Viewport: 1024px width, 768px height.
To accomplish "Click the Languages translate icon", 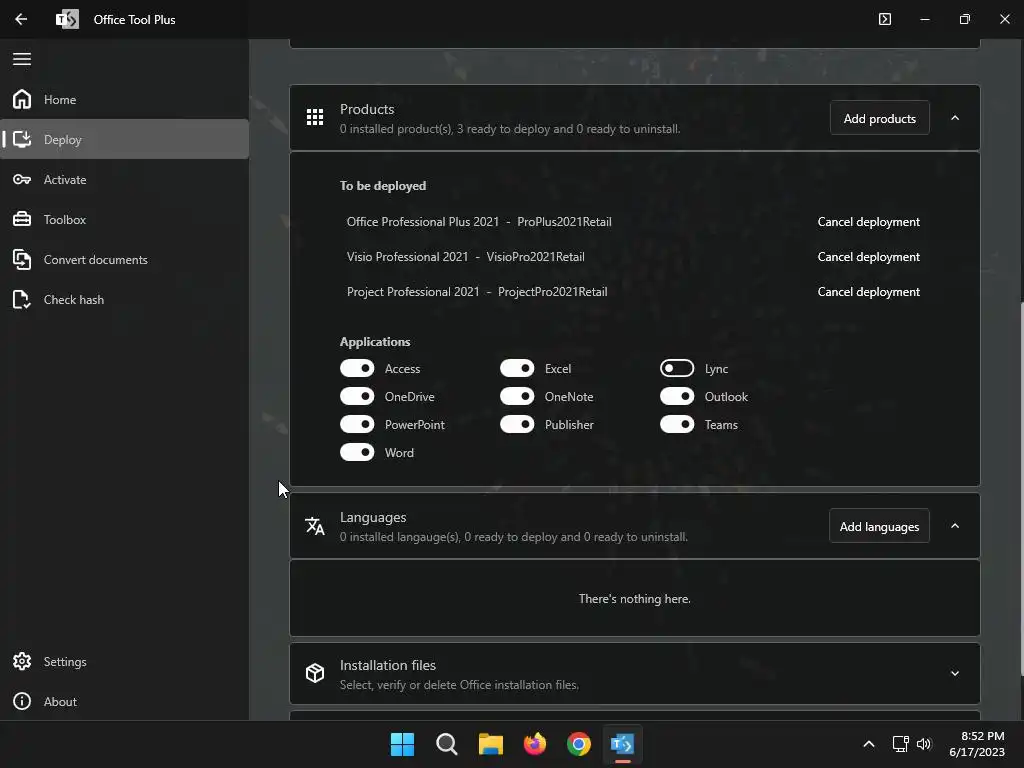I will point(315,526).
